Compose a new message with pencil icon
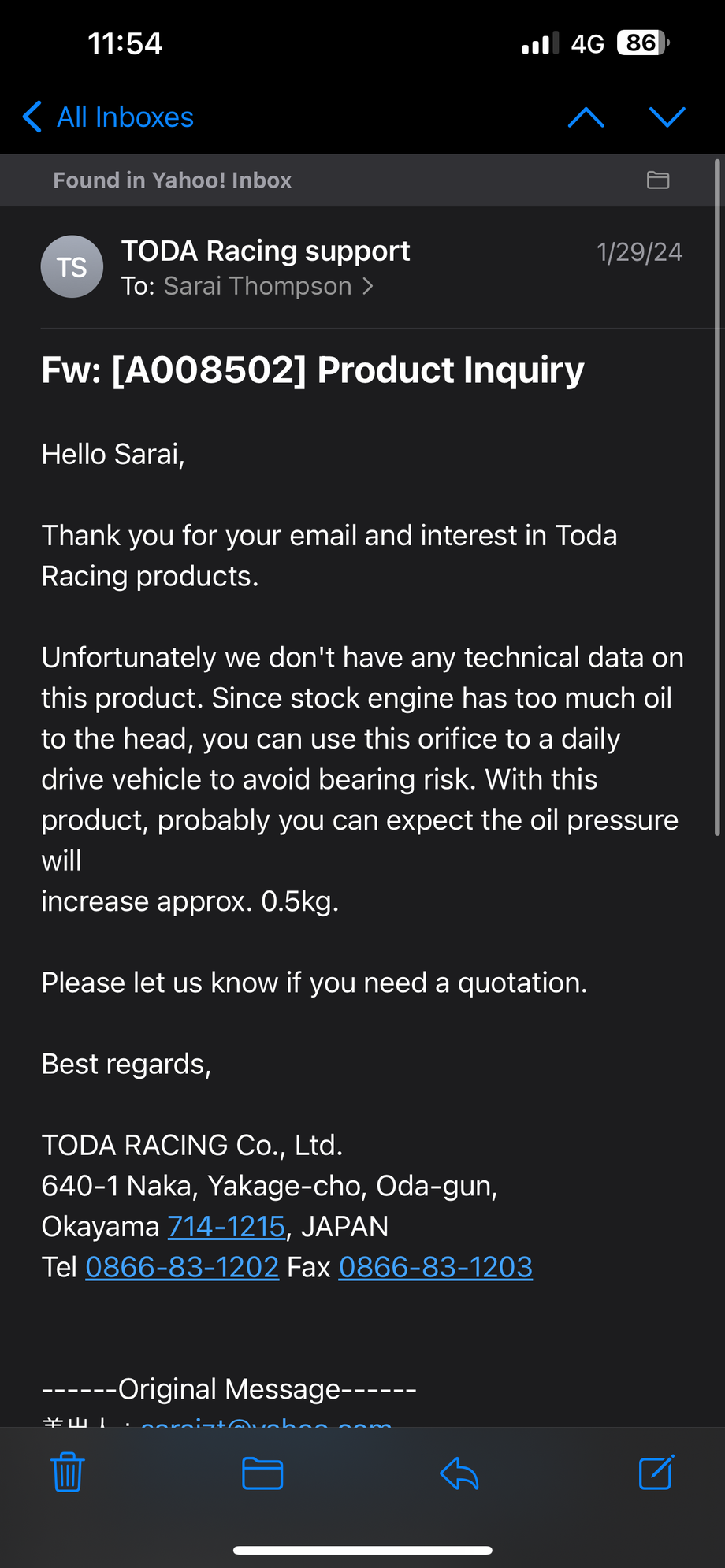Screen dimensions: 725x1568 pyautogui.click(x=656, y=1472)
